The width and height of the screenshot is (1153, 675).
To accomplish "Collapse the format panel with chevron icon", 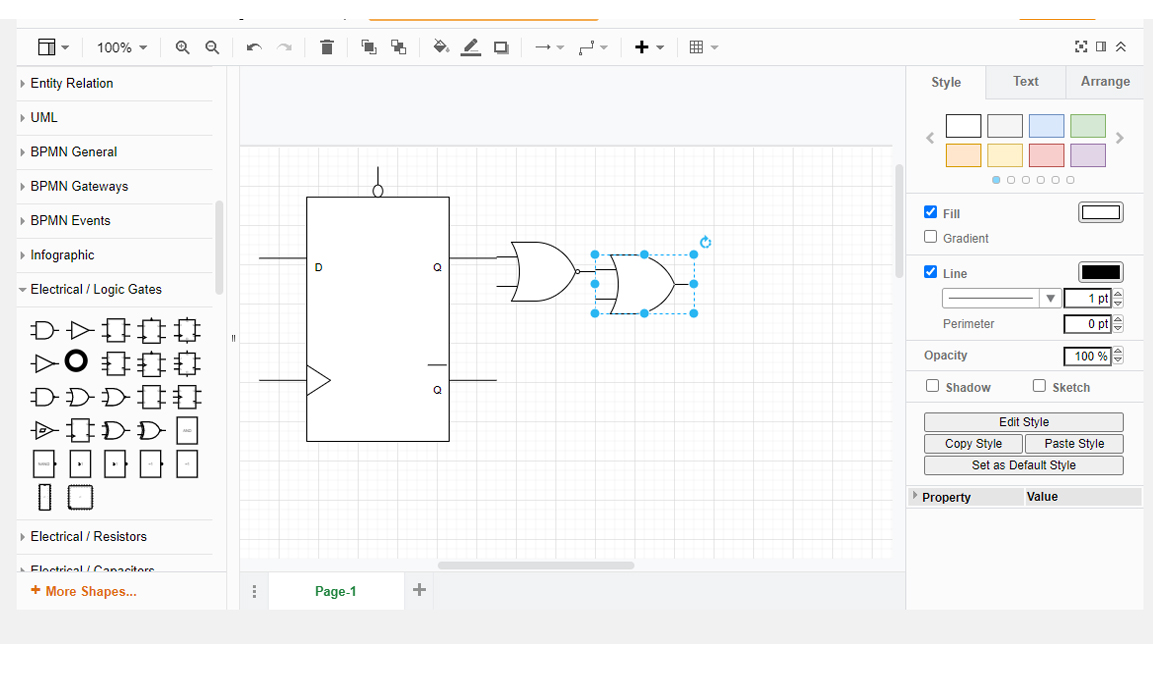I will point(1120,47).
